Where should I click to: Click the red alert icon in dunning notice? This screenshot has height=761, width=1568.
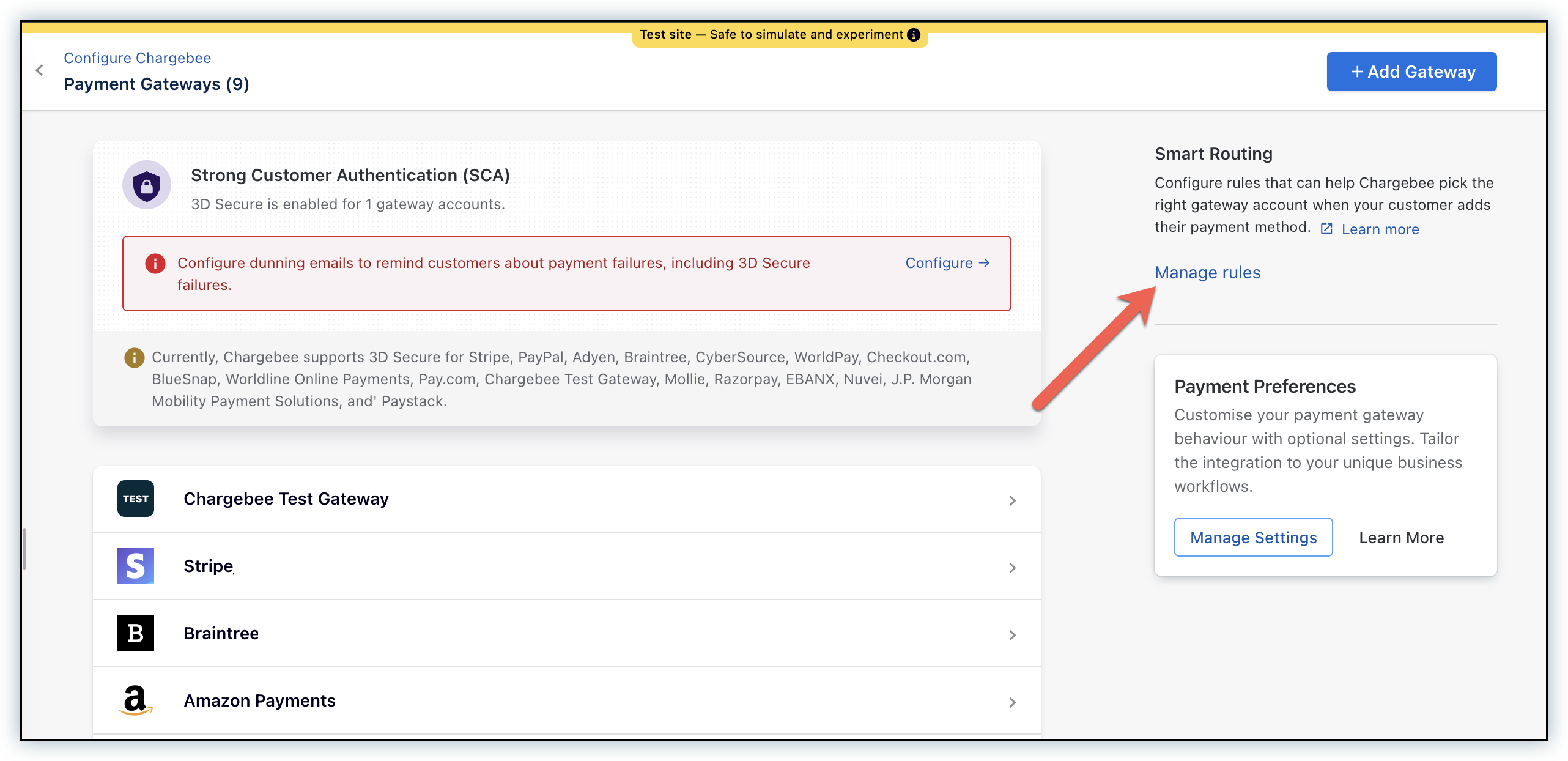tap(155, 264)
